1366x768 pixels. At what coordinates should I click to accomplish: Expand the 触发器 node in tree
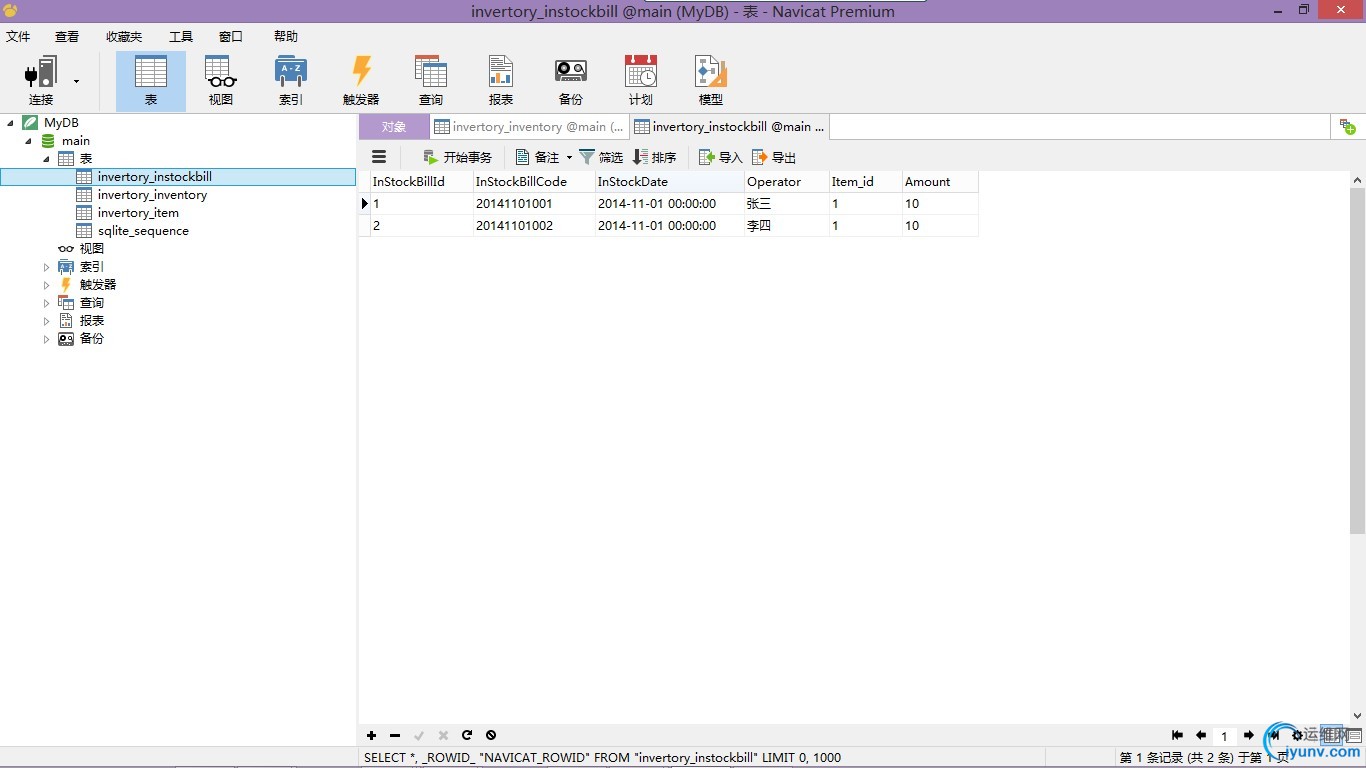(x=47, y=285)
